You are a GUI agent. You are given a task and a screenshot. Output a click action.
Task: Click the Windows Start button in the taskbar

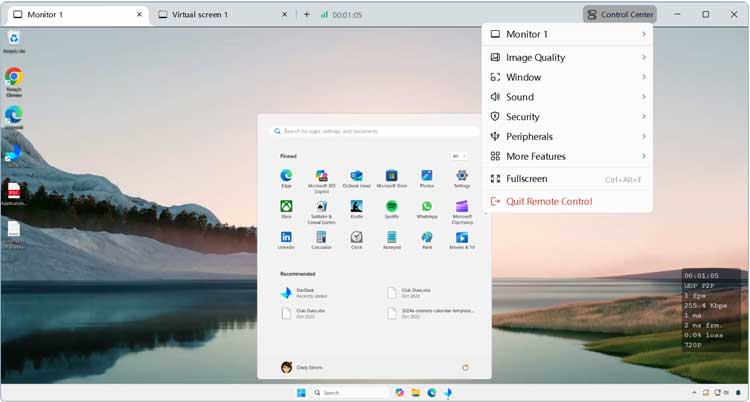pyautogui.click(x=301, y=393)
